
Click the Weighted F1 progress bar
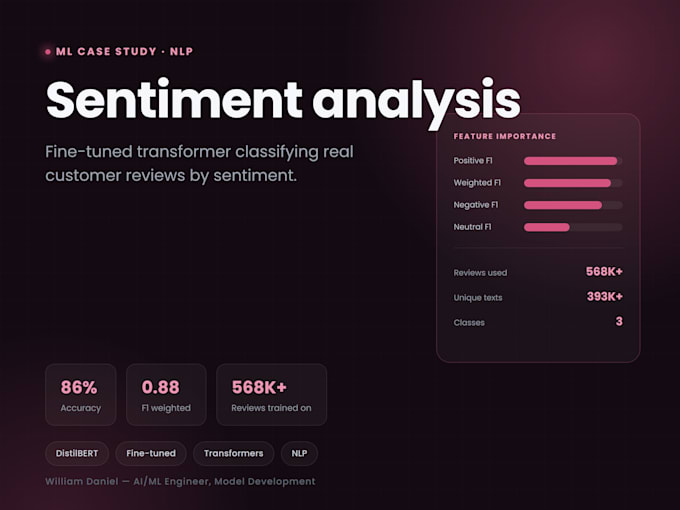coord(573,183)
